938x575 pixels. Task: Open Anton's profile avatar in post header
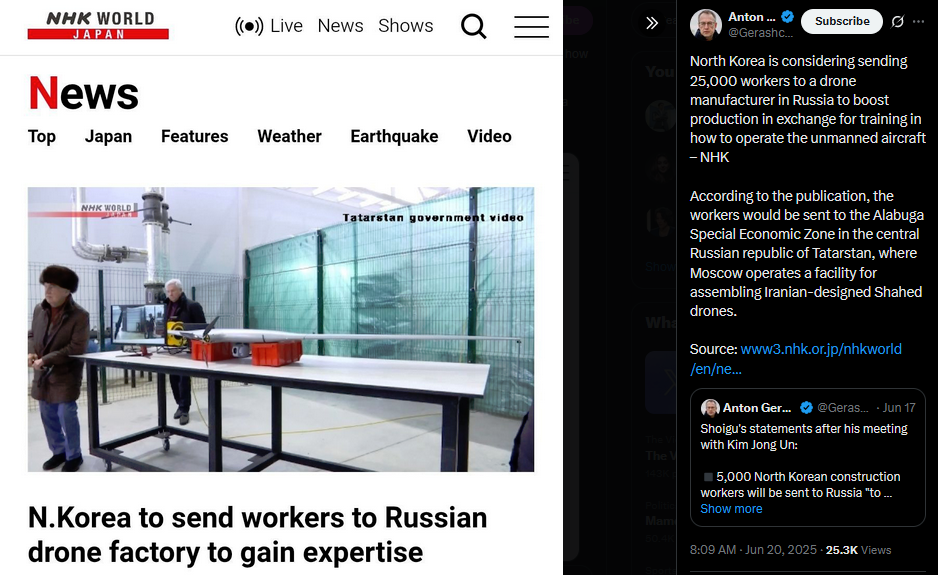point(705,25)
